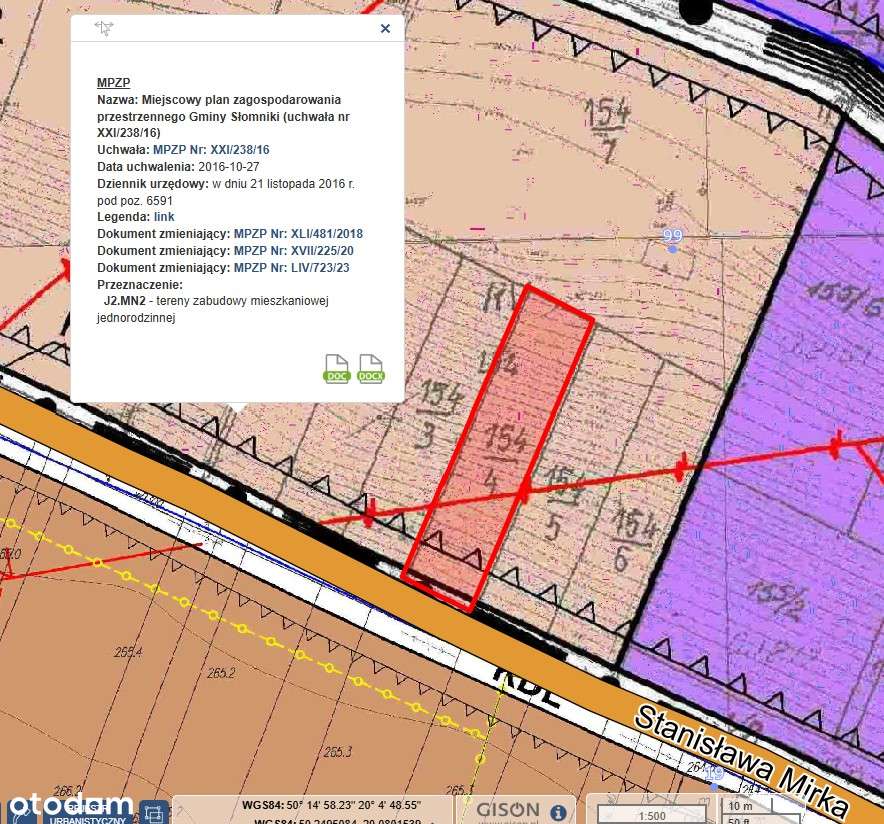
Task: Click the layers icon beside the otodom logo
Action: tap(153, 813)
